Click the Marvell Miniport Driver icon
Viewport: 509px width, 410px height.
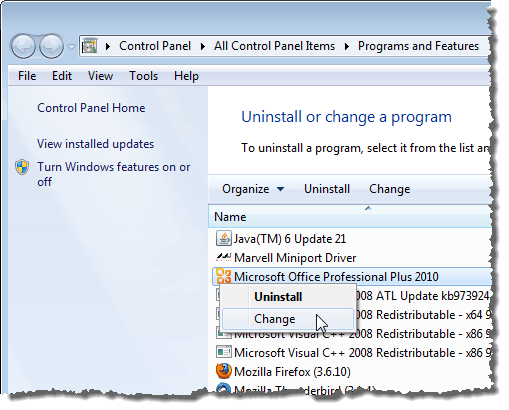point(224,257)
